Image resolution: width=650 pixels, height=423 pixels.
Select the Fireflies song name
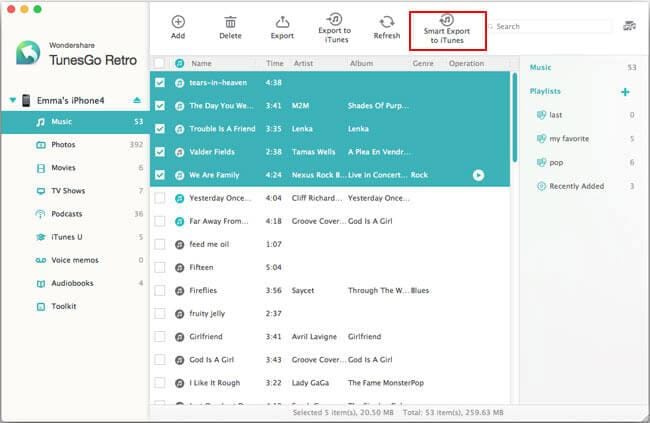(x=203, y=291)
